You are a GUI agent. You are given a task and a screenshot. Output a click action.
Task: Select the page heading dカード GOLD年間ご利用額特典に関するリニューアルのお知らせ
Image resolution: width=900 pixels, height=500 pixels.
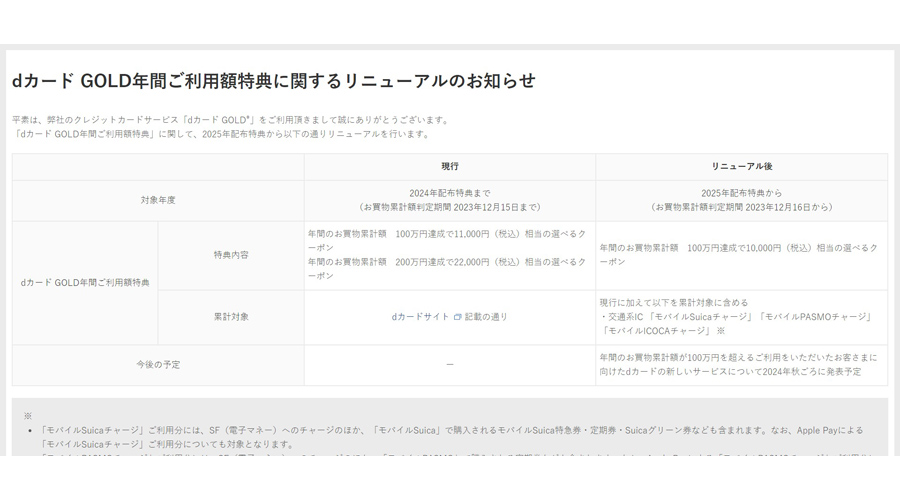point(273,80)
